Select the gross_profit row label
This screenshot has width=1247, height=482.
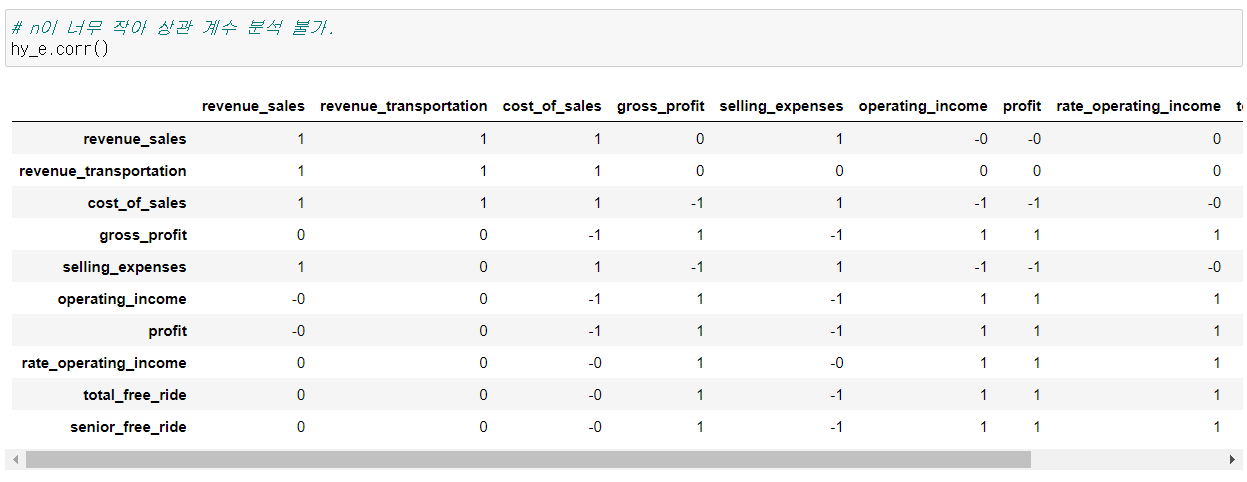coord(143,235)
